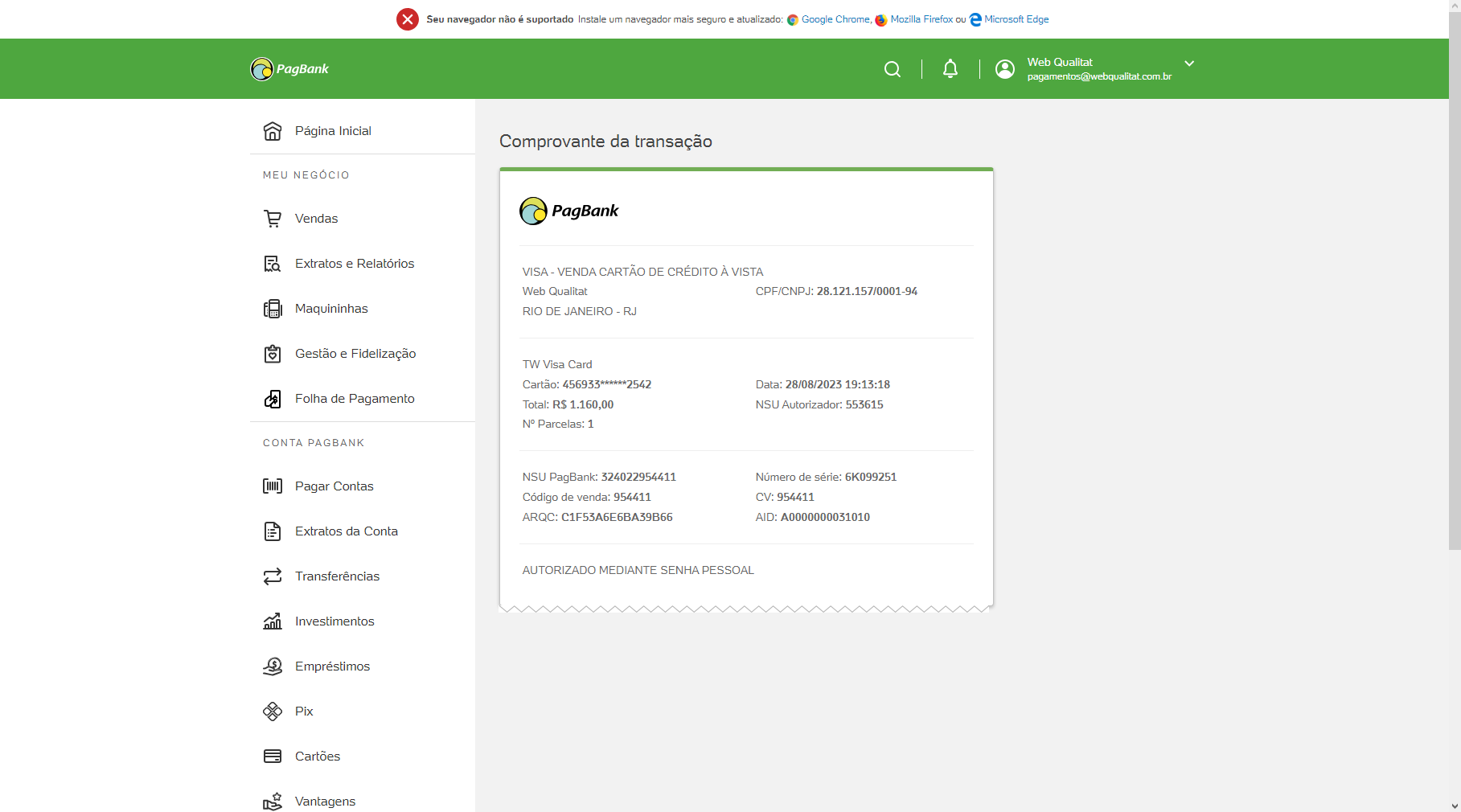Click the PagBank logo in the header
This screenshot has width=1461, height=812.
(x=289, y=69)
